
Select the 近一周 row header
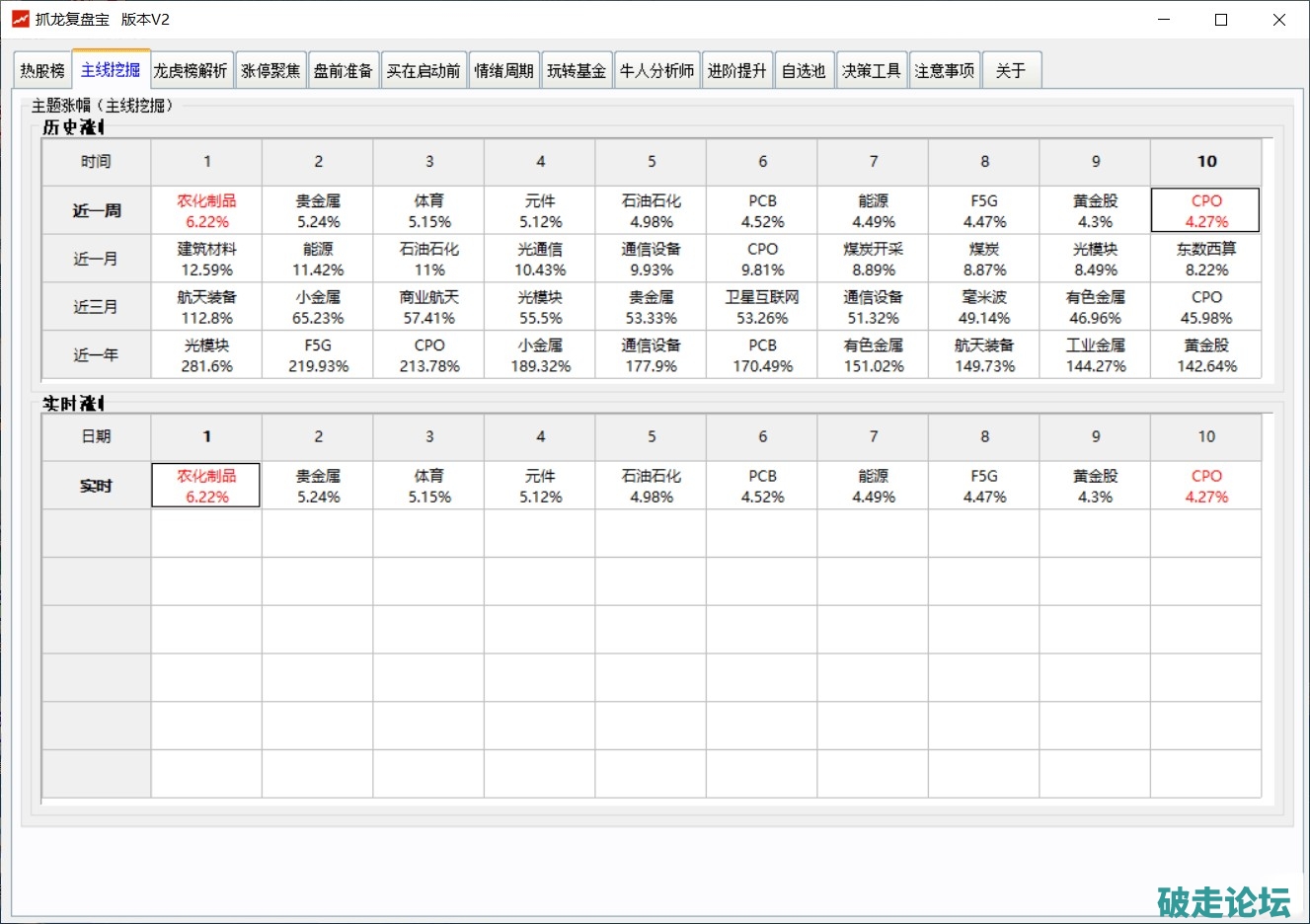coord(96,210)
